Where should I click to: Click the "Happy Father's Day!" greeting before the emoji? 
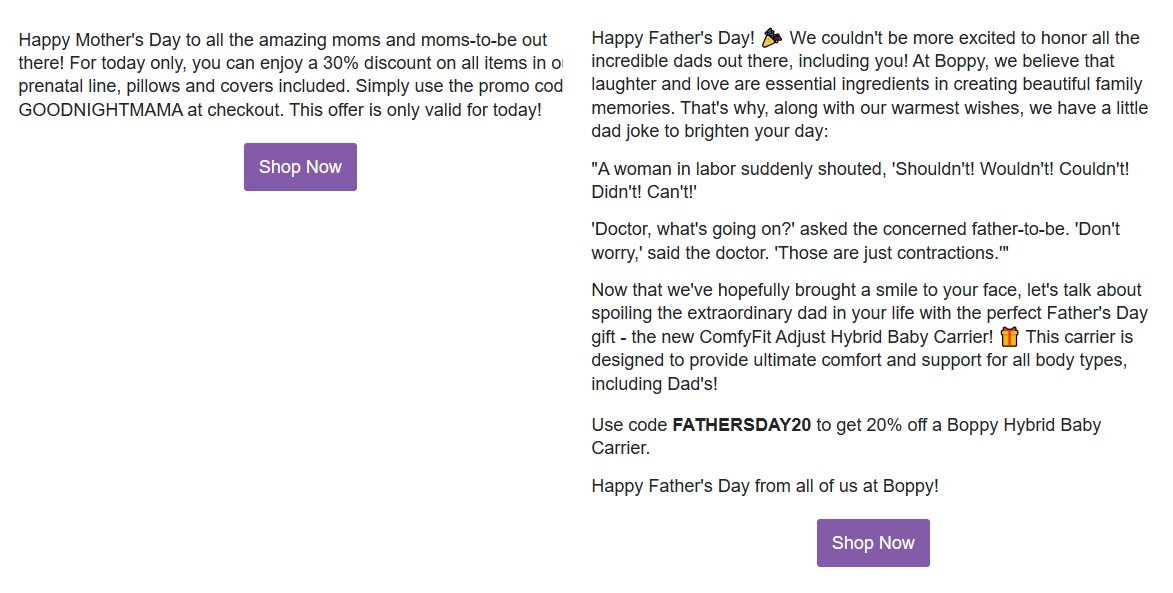(672, 39)
